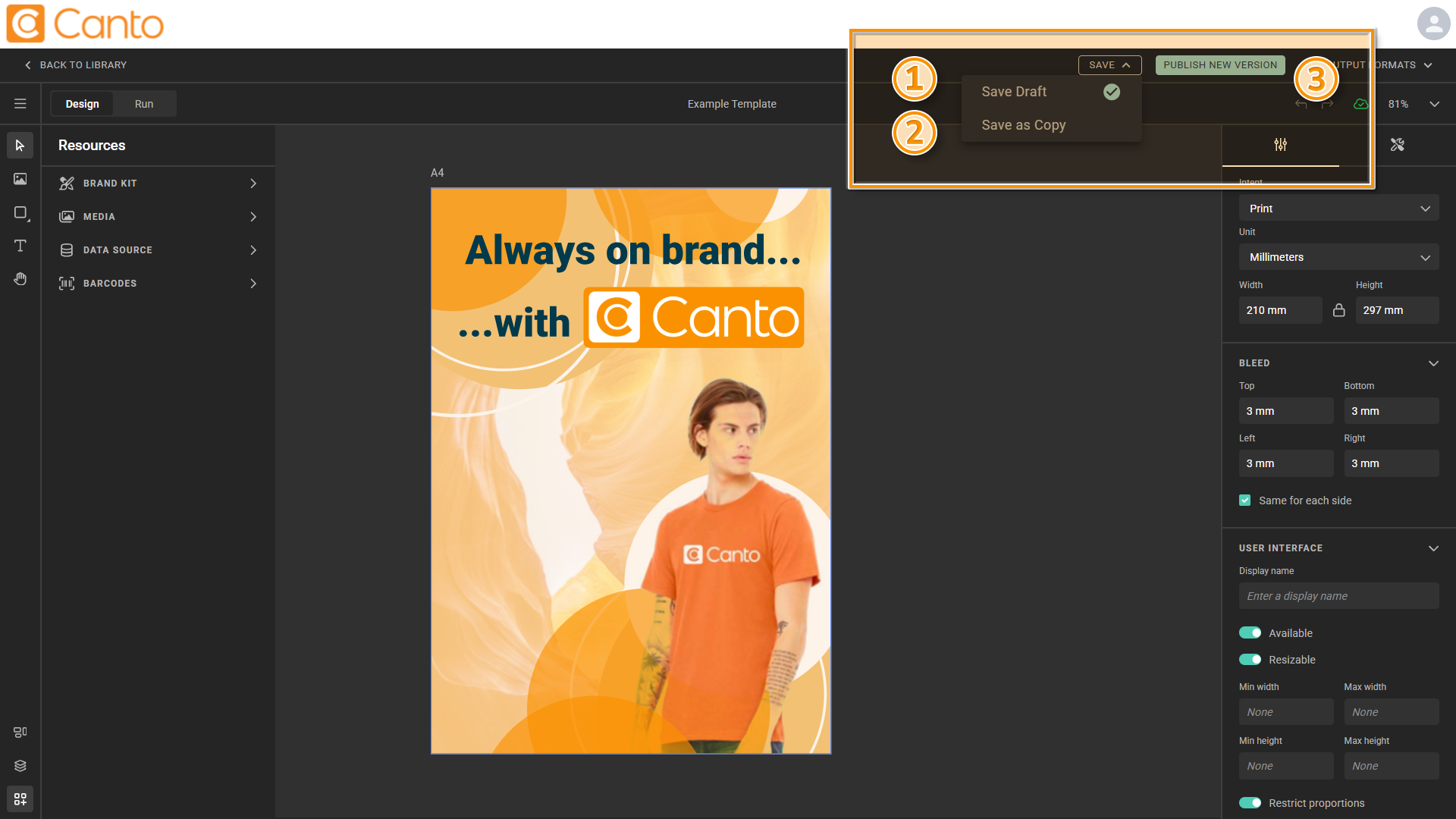Click the Media icon

(x=67, y=217)
